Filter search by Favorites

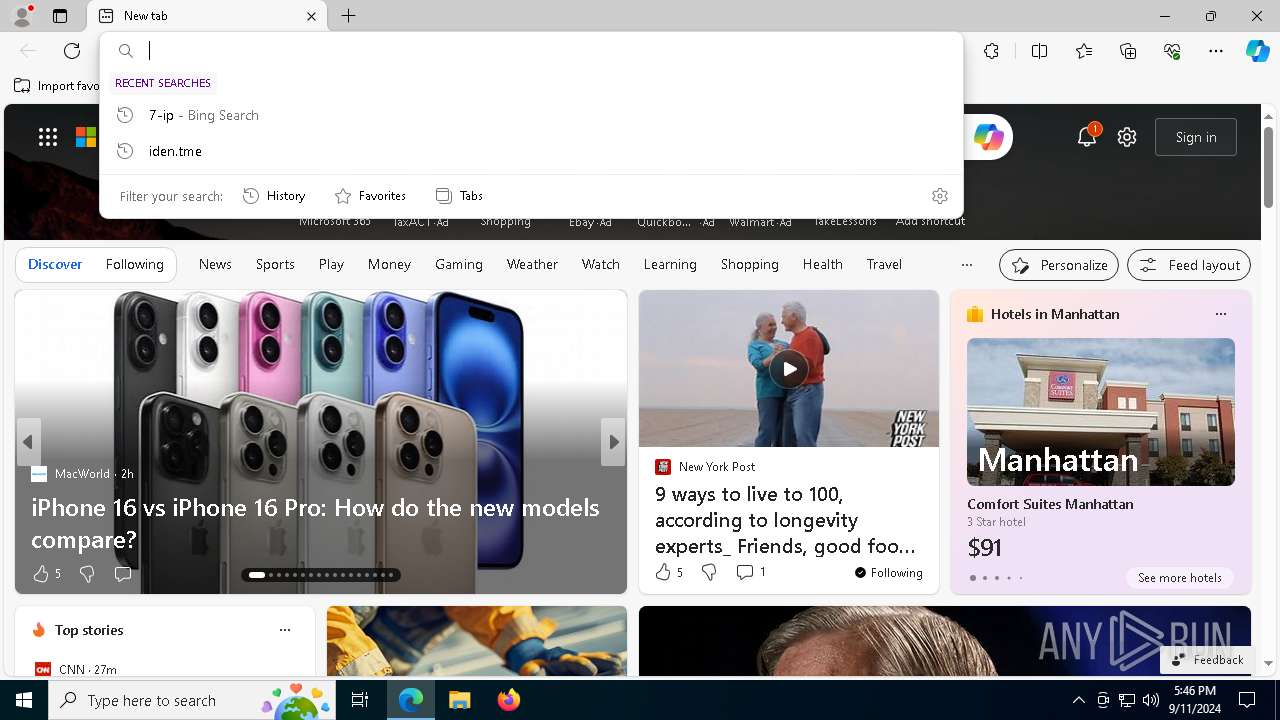[x=370, y=196]
